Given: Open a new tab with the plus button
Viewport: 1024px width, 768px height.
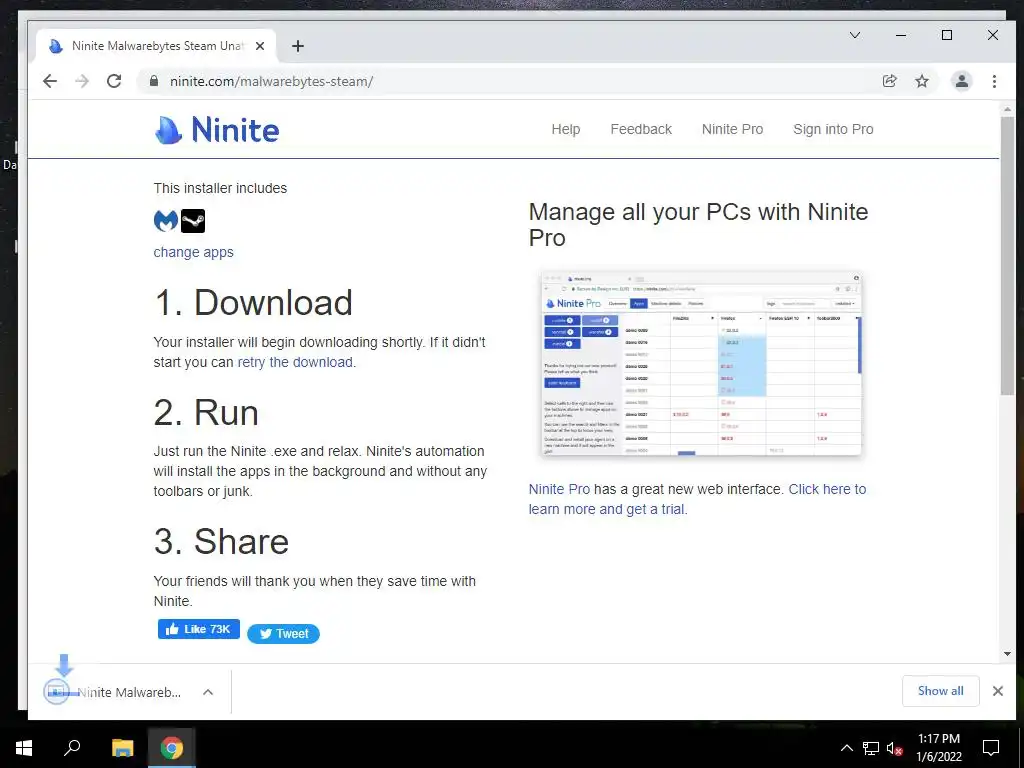Looking at the screenshot, I should tap(298, 46).
